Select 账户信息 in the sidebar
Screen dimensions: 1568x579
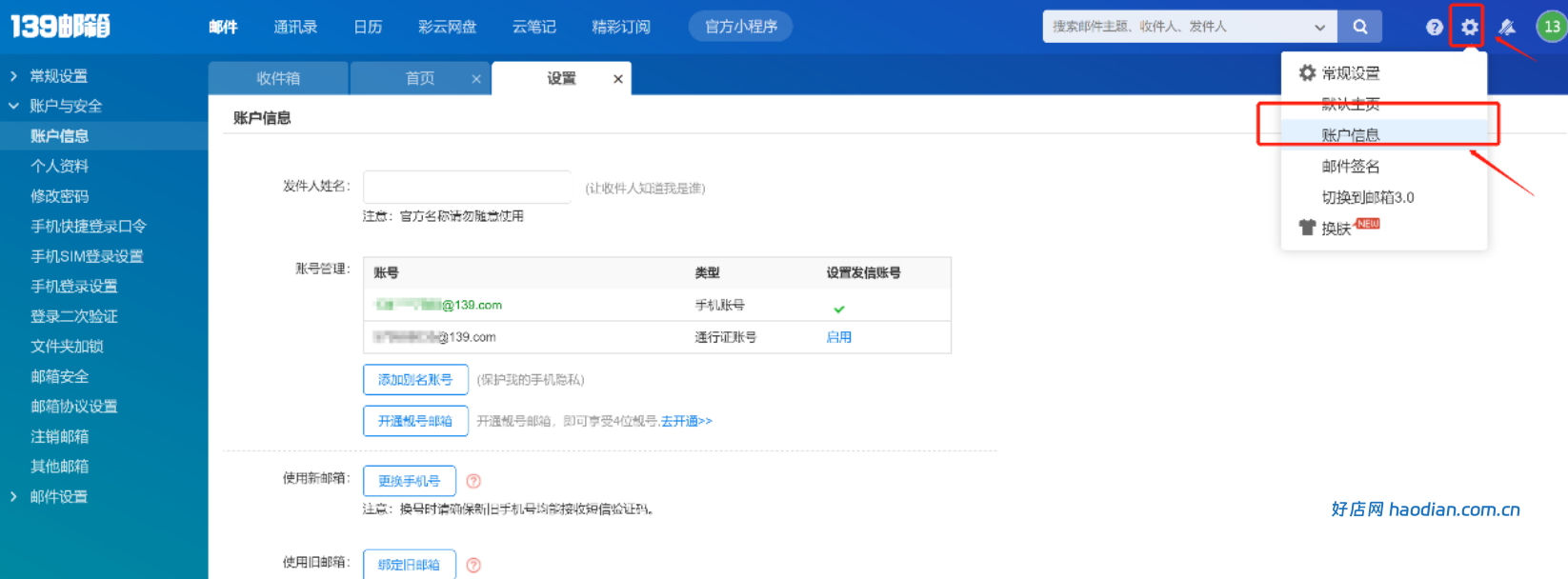click(104, 136)
